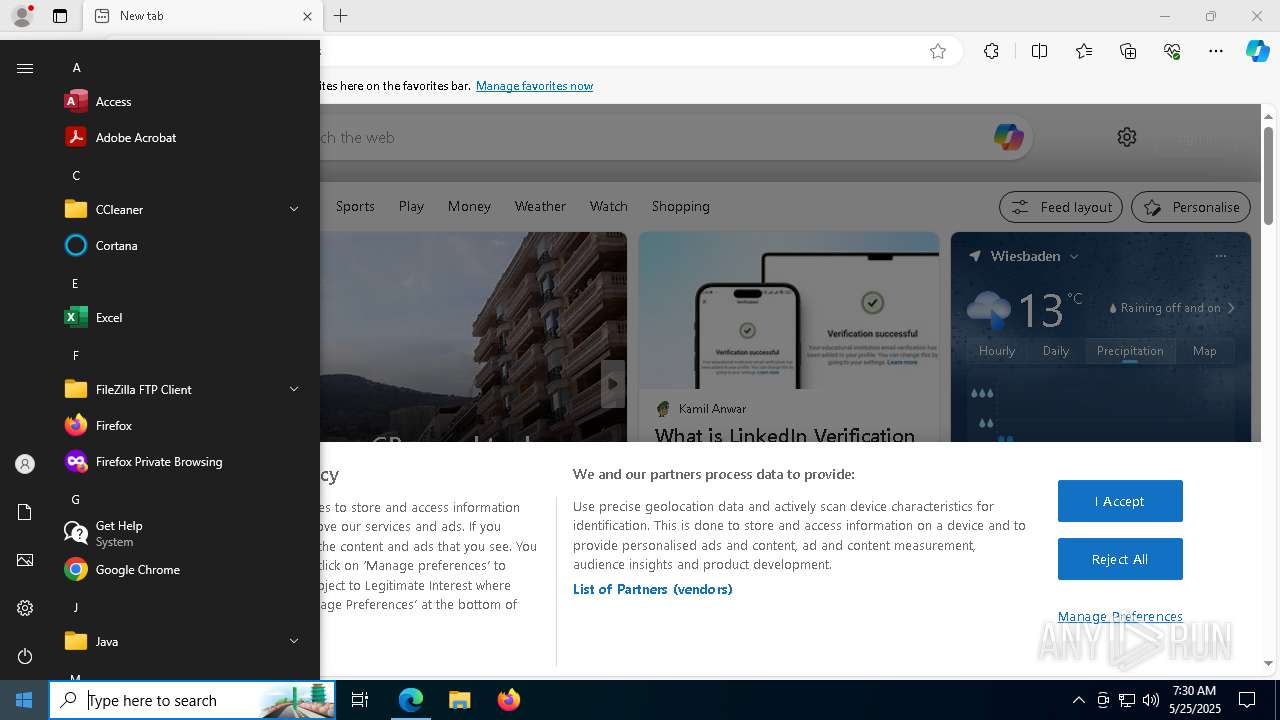Open the Edge profile icon
Viewport: 1280px width, 720px height.
click(x=22, y=16)
